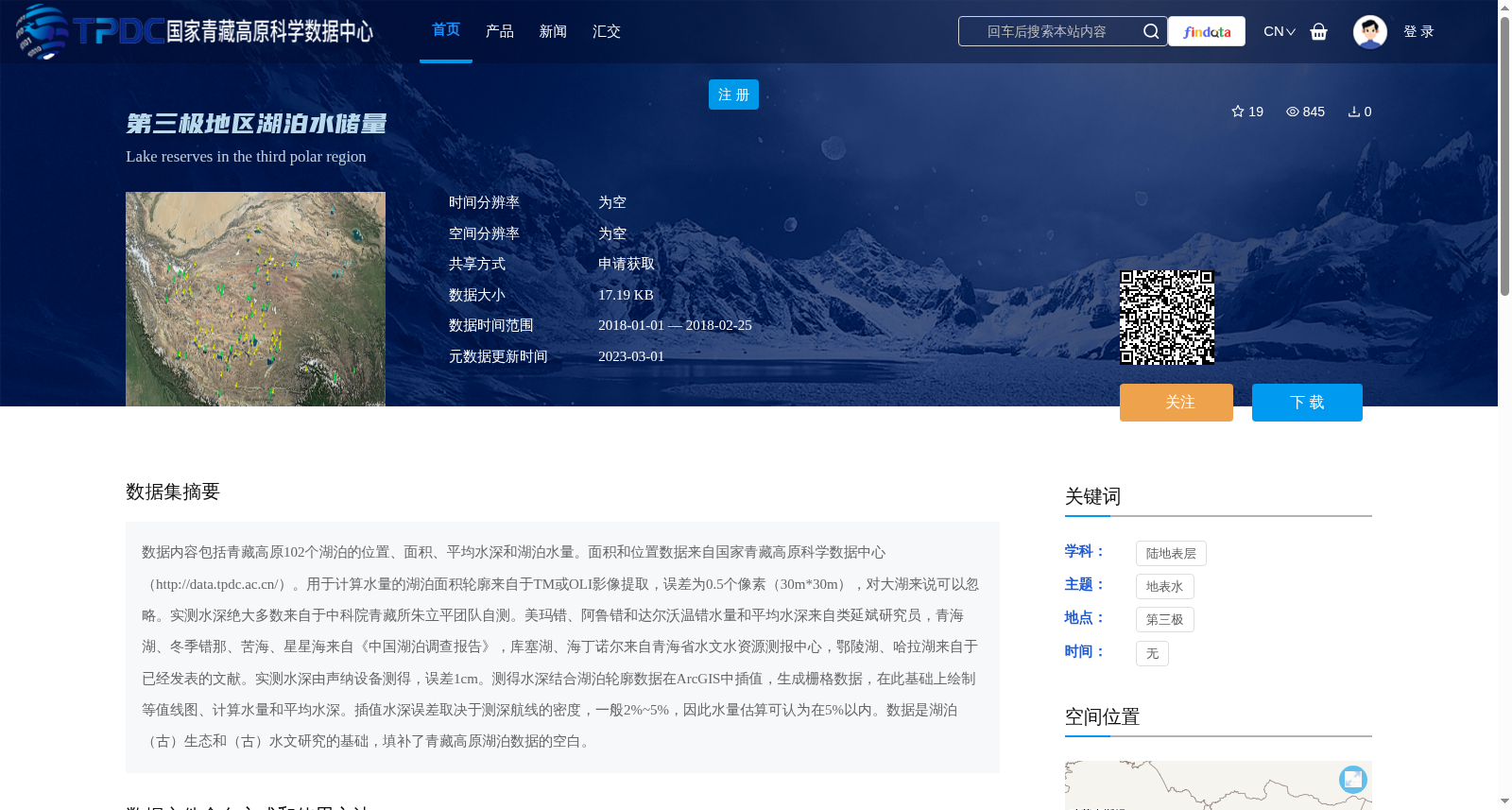Image resolution: width=1512 pixels, height=810 pixels.
Task: Go to the 首页 tab
Action: tap(446, 30)
